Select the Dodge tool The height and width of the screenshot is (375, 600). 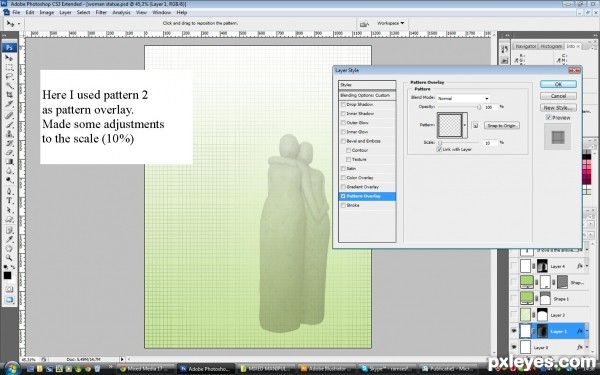click(9, 180)
